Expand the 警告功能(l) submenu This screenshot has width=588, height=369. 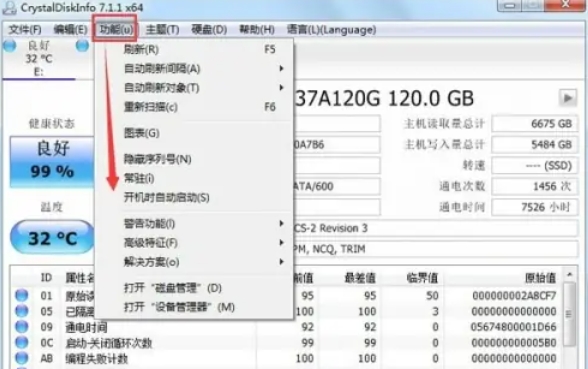pyautogui.click(x=194, y=224)
